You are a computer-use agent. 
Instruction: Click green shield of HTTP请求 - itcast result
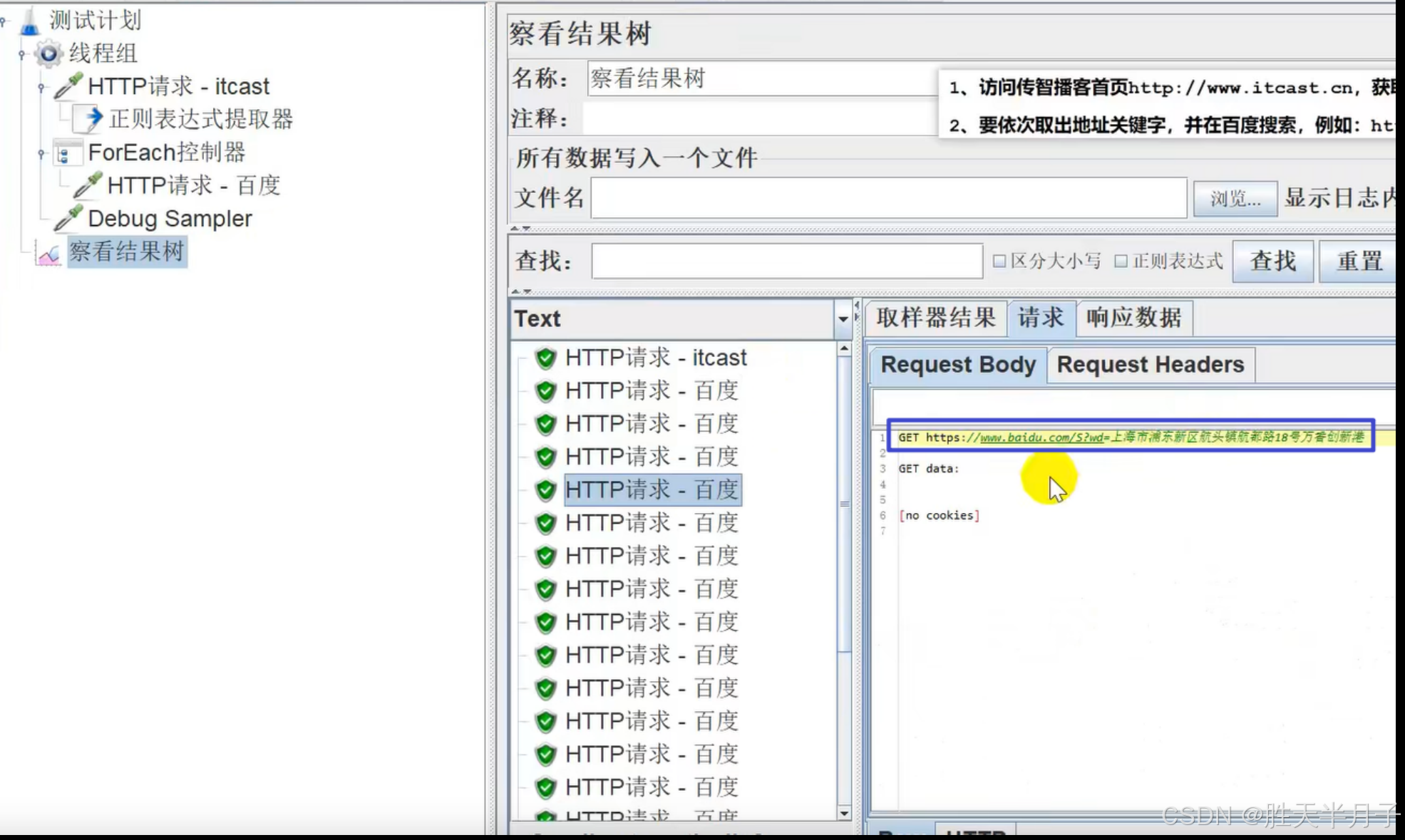click(545, 358)
